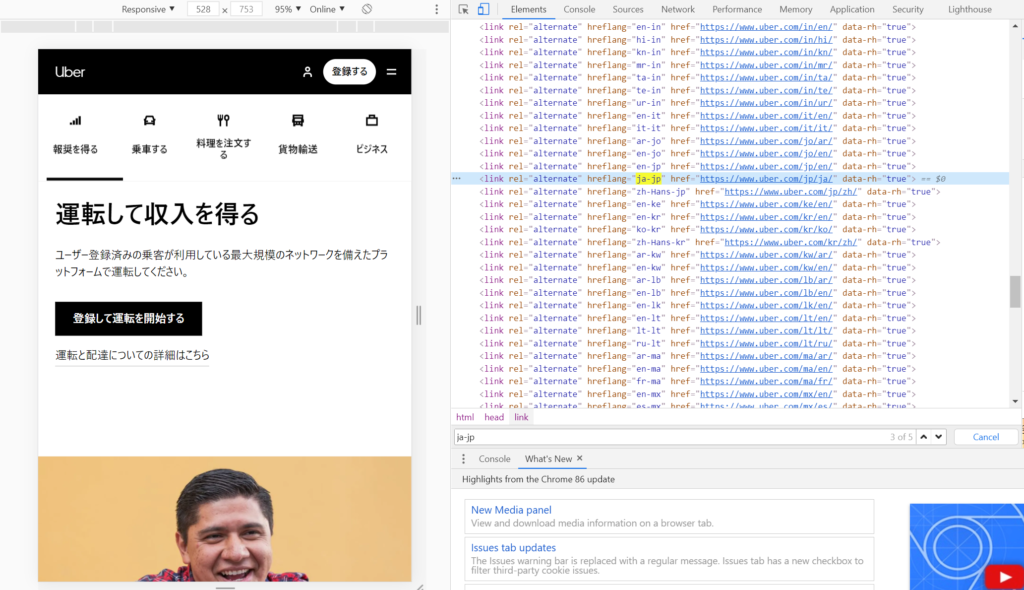Viewport: 1024px width, 590px height.
Task: Open the New Media panel link
Action: click(511, 510)
